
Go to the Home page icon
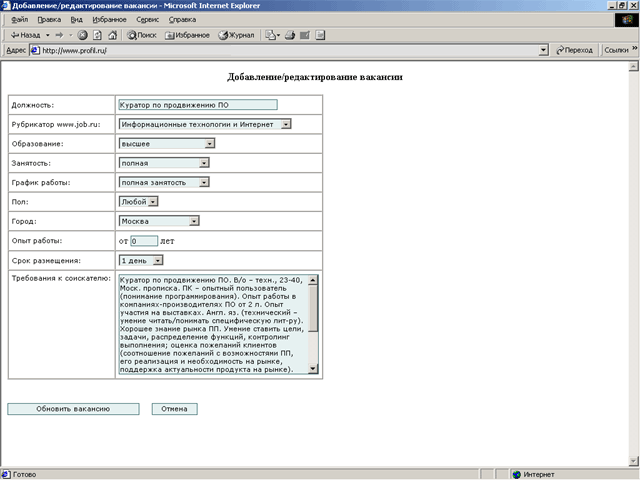(112, 35)
